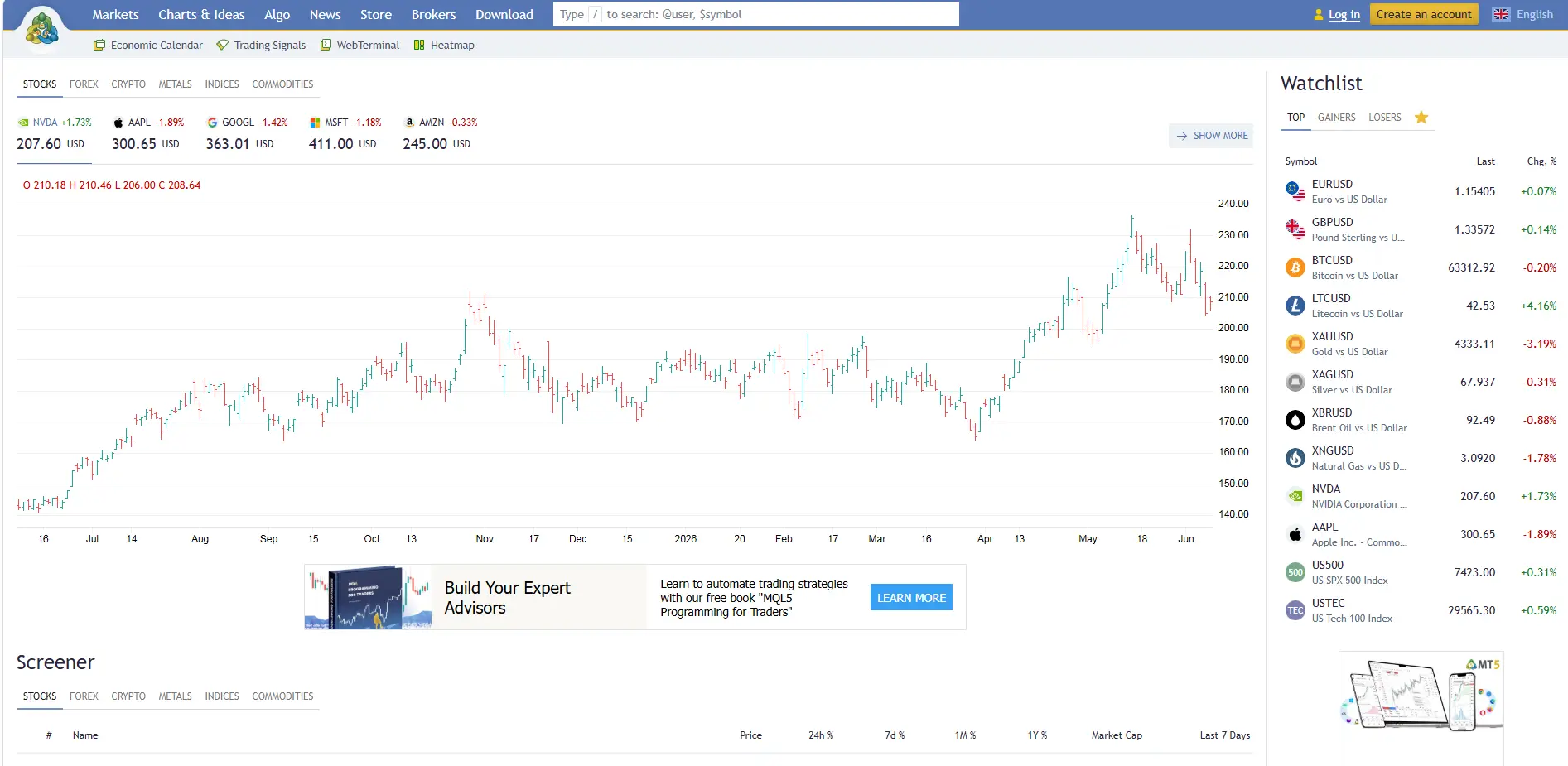
Task: Open Trading Signals link
Action: coord(261,46)
